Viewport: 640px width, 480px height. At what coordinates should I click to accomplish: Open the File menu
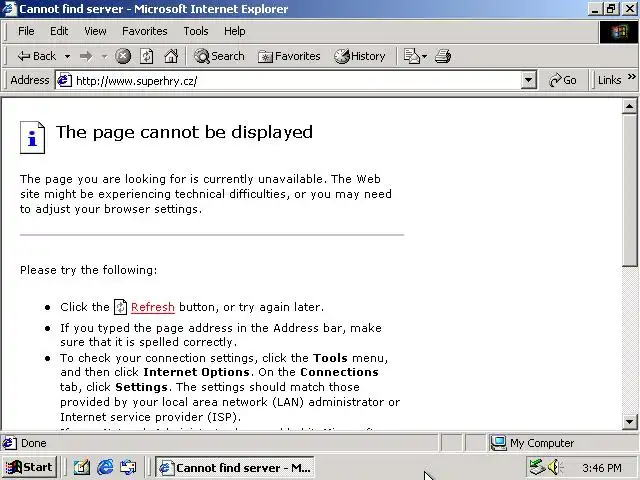26,31
